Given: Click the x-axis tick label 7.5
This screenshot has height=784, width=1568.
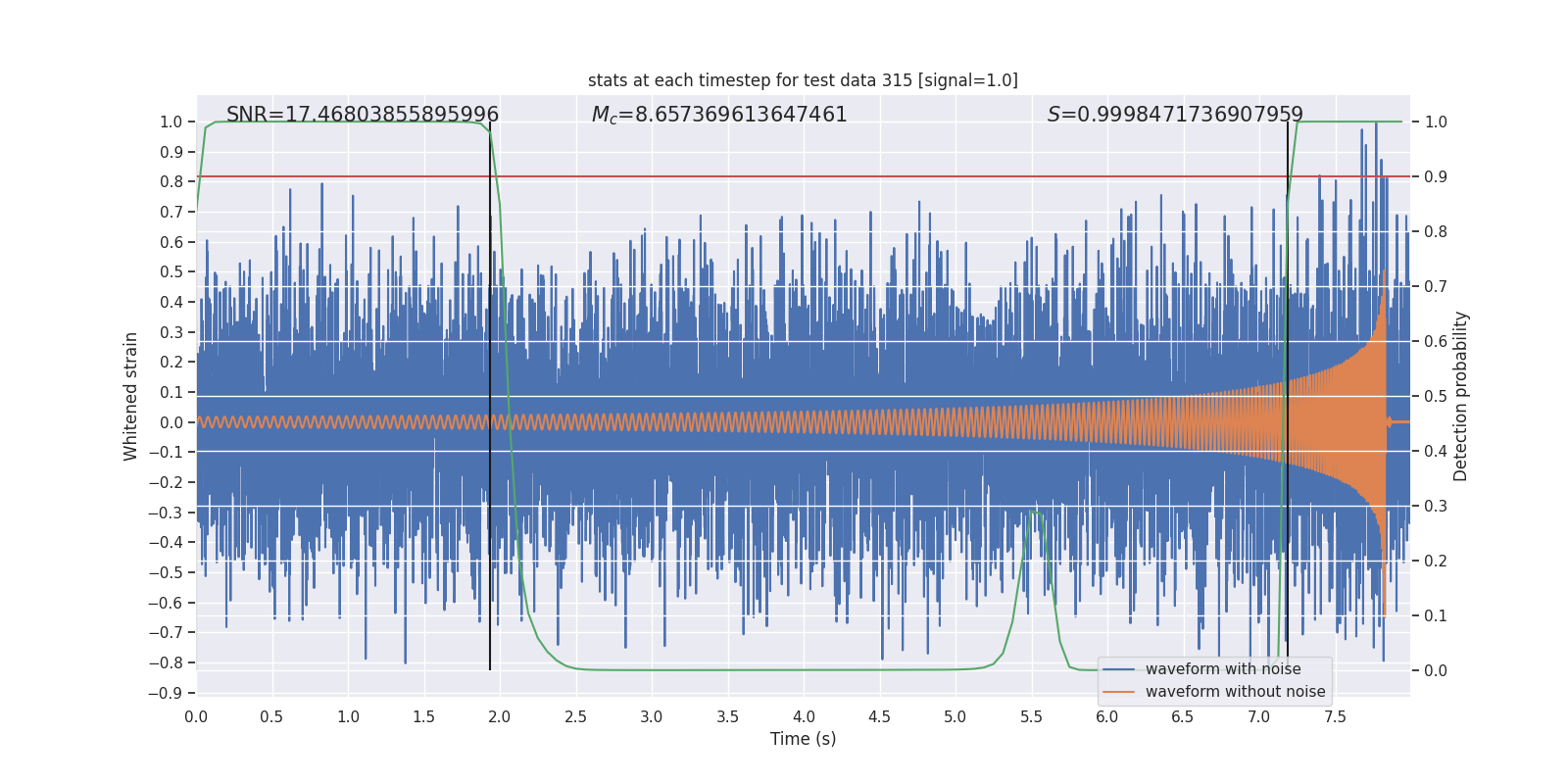Looking at the screenshot, I should click(1335, 717).
